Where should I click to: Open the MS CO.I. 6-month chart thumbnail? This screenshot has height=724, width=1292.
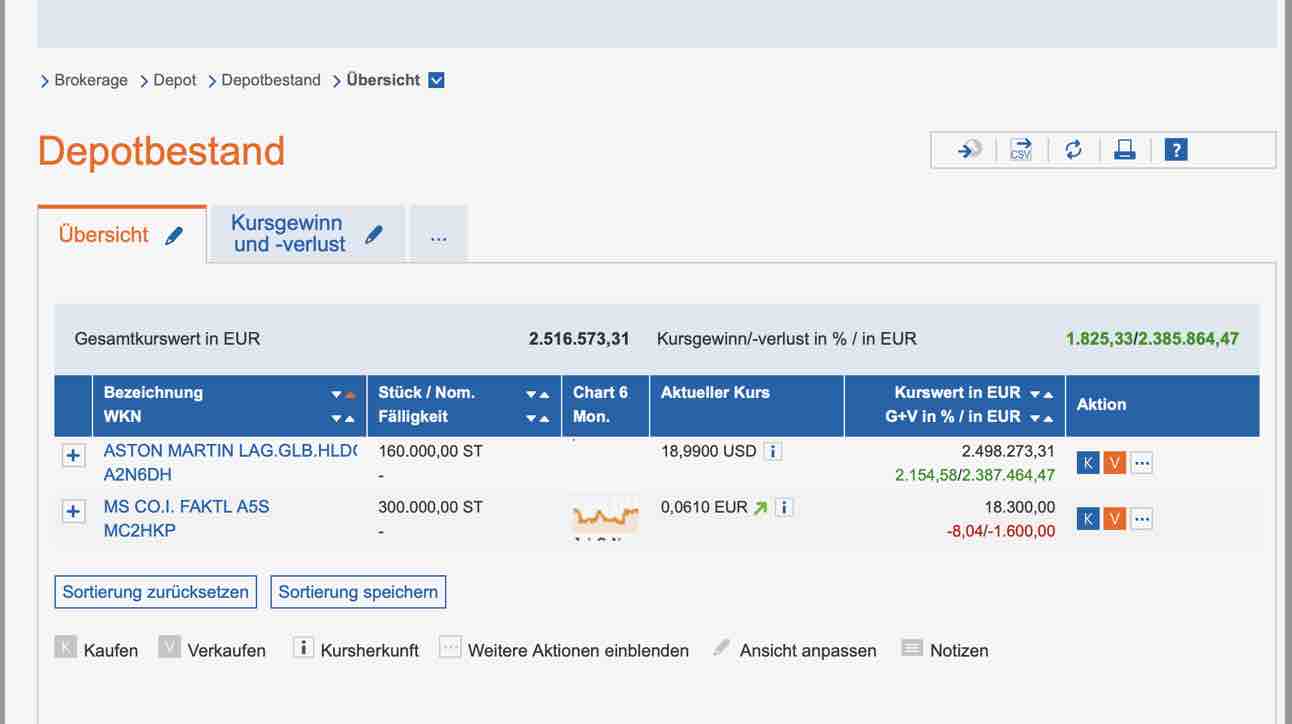[605, 516]
